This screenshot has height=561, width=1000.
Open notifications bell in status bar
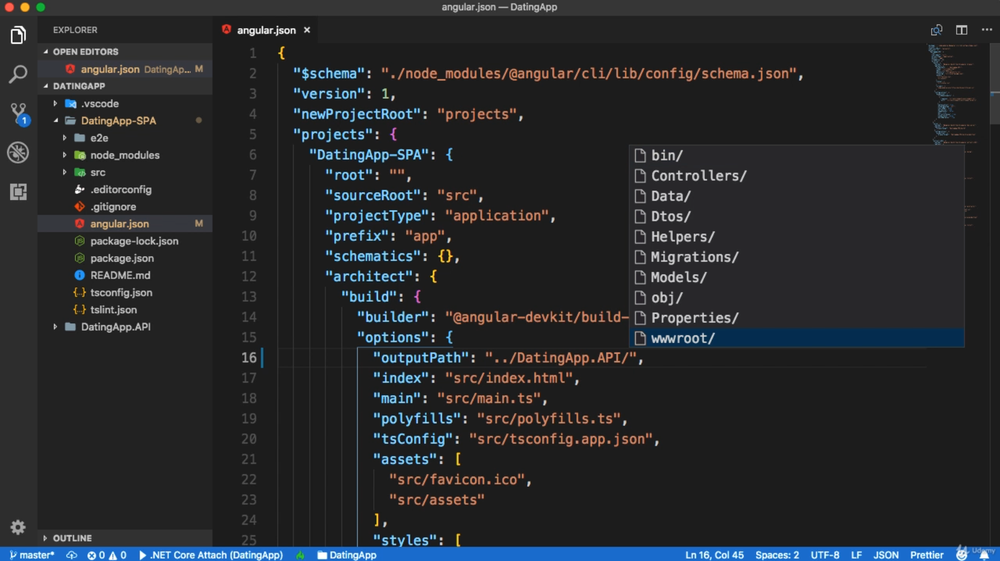[984, 555]
